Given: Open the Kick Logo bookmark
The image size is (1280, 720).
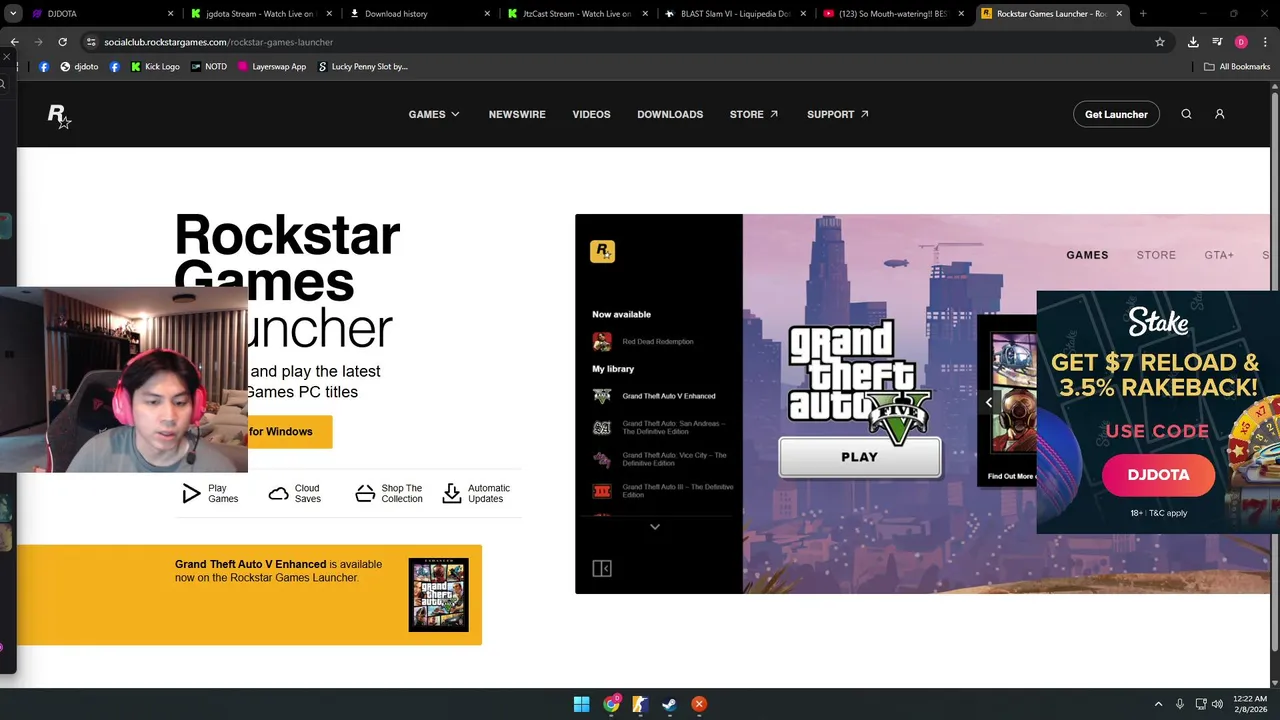Looking at the screenshot, I should point(155,67).
